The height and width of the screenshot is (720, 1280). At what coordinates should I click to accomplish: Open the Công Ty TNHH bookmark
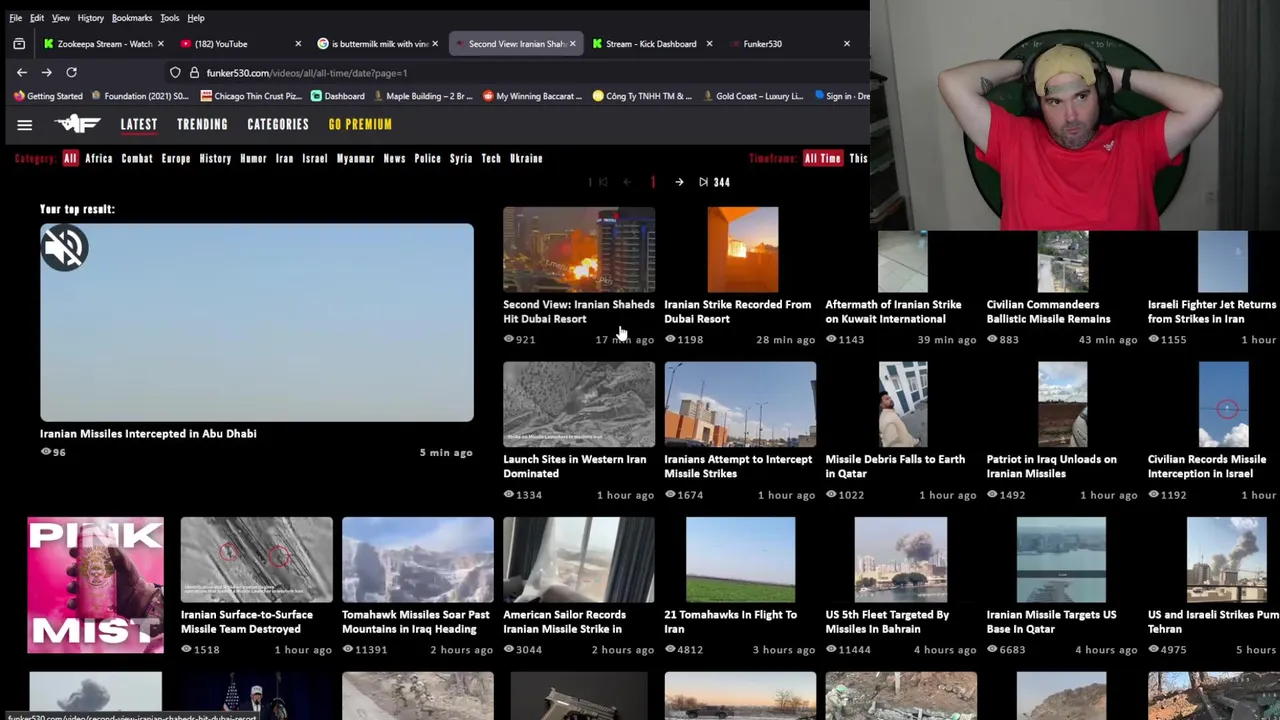click(x=642, y=96)
